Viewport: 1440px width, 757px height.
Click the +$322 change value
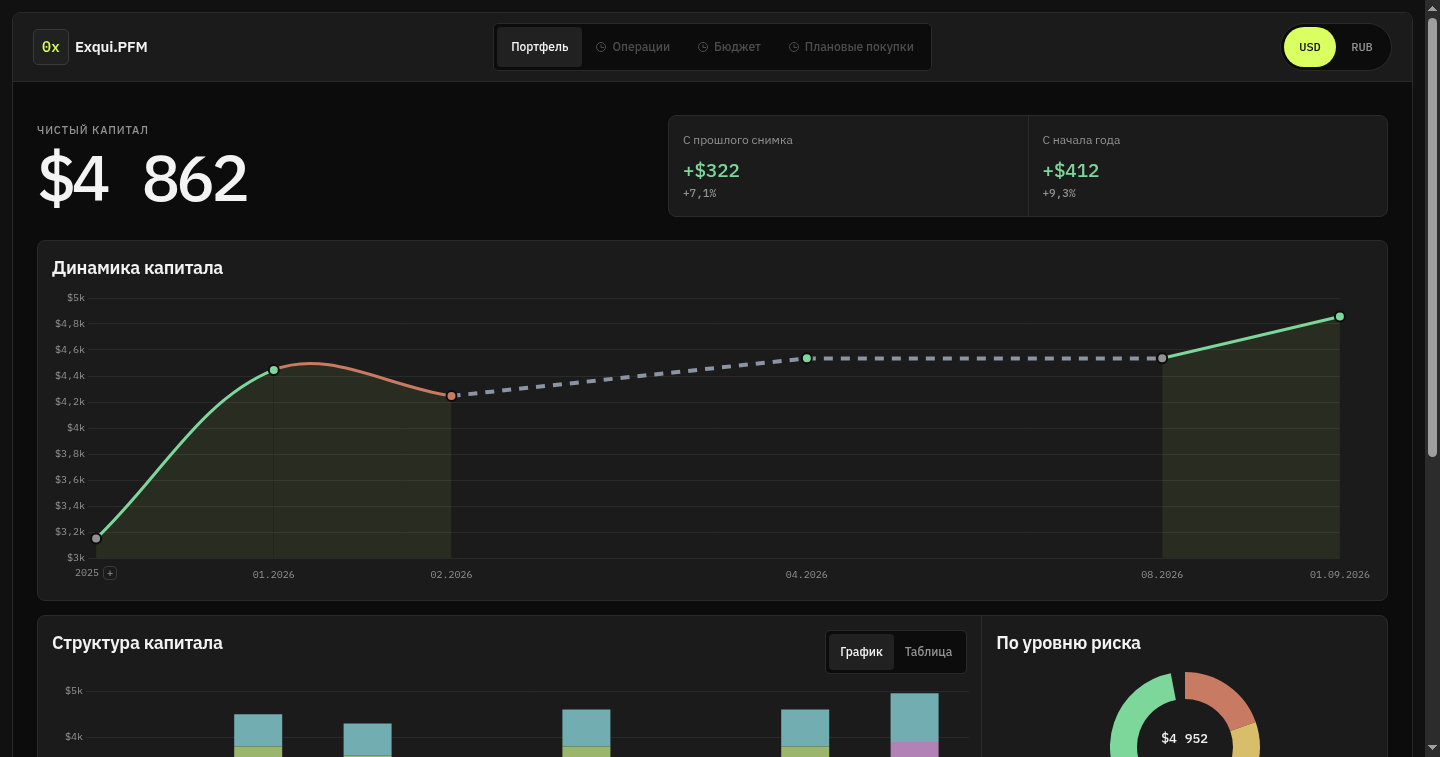(x=711, y=170)
